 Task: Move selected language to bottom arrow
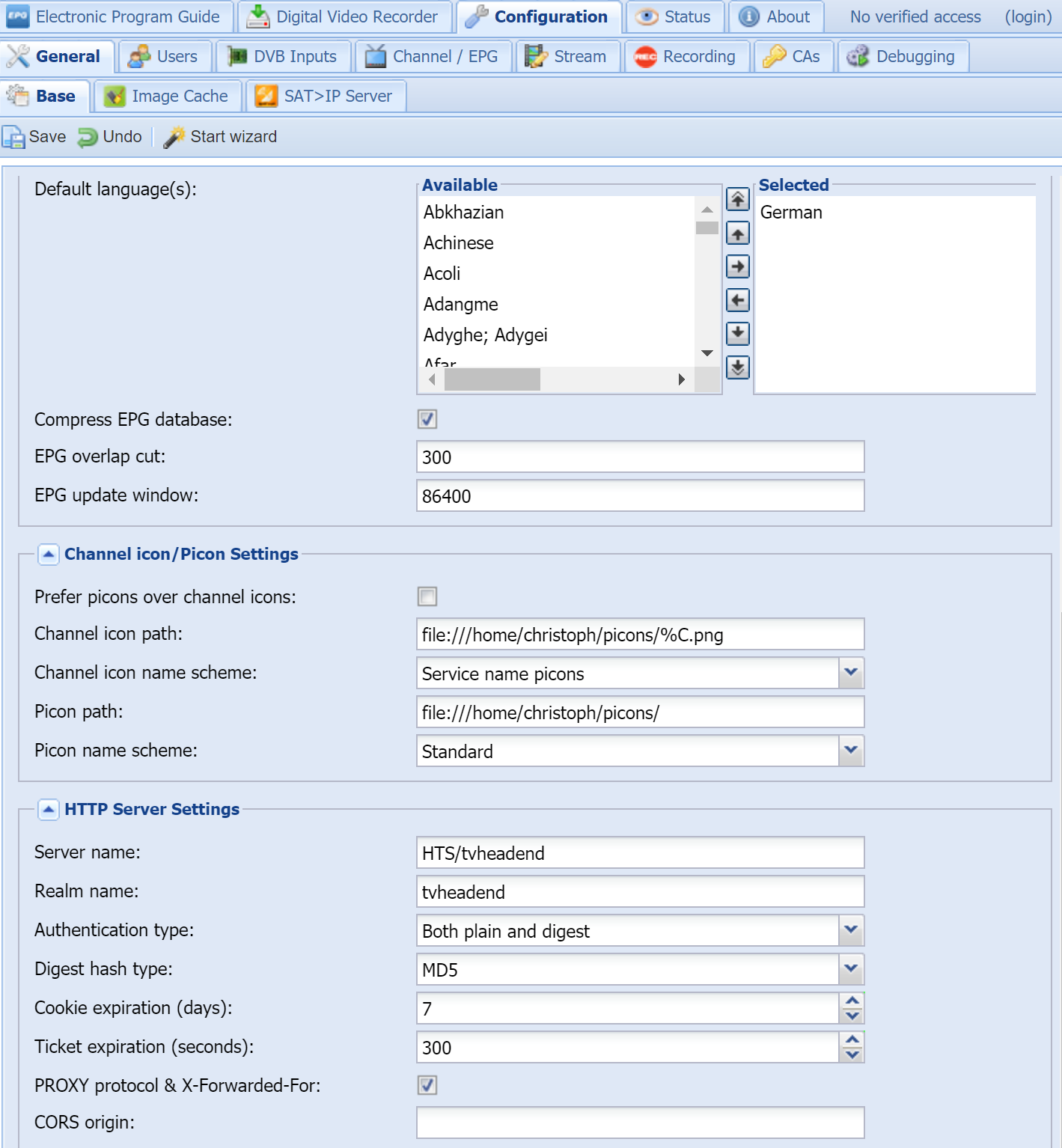click(x=738, y=367)
